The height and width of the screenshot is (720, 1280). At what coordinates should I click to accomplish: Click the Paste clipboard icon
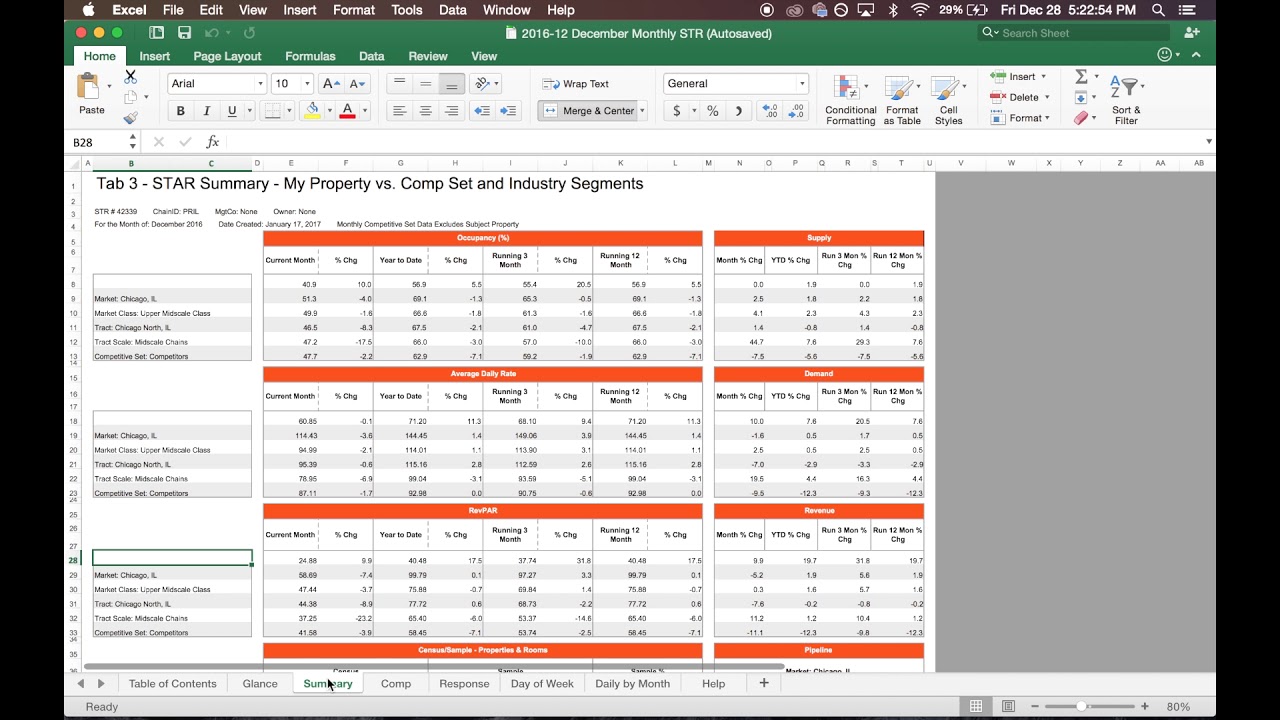[89, 87]
